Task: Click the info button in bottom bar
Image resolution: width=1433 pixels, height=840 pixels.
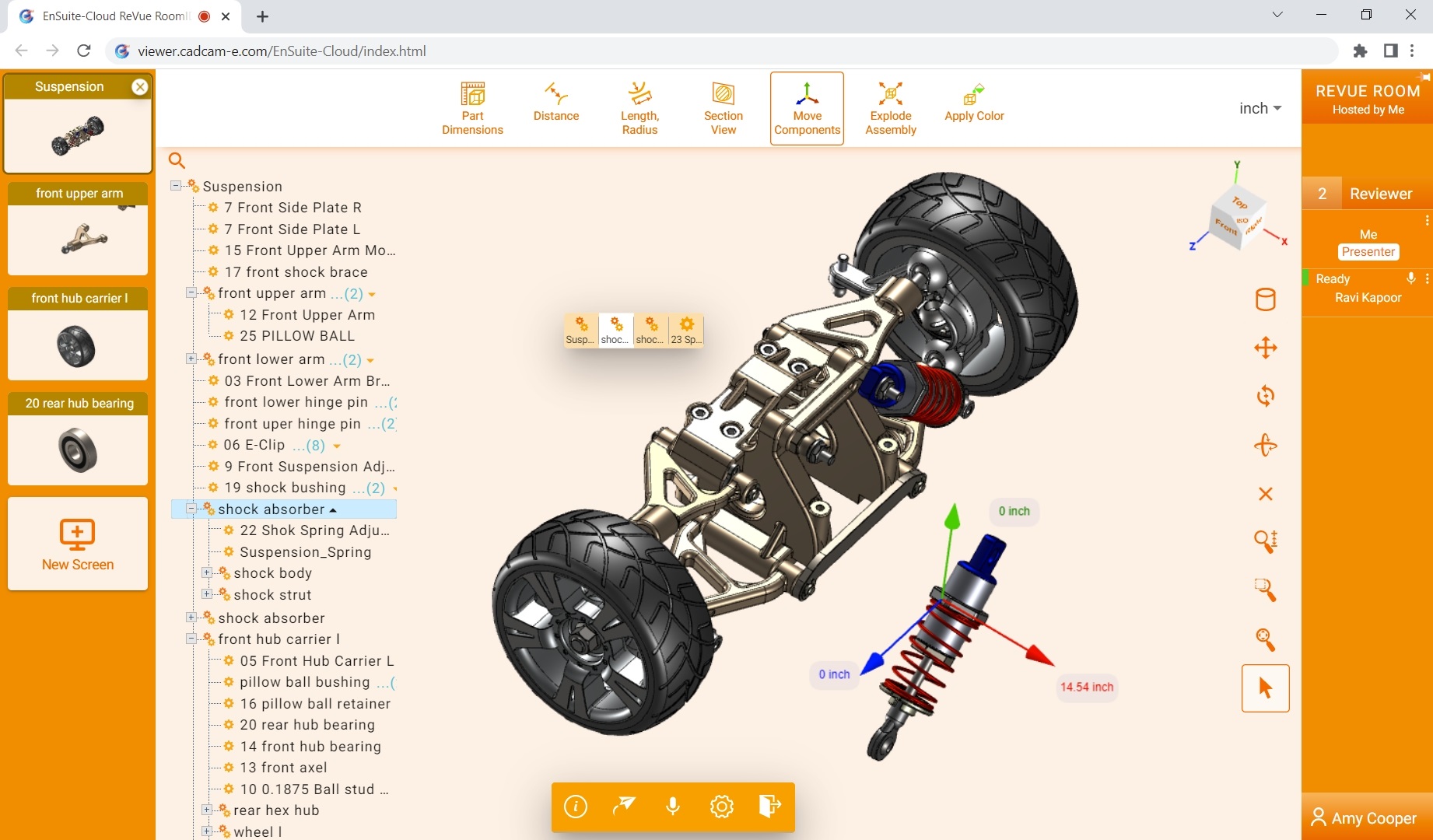Action: 576,807
